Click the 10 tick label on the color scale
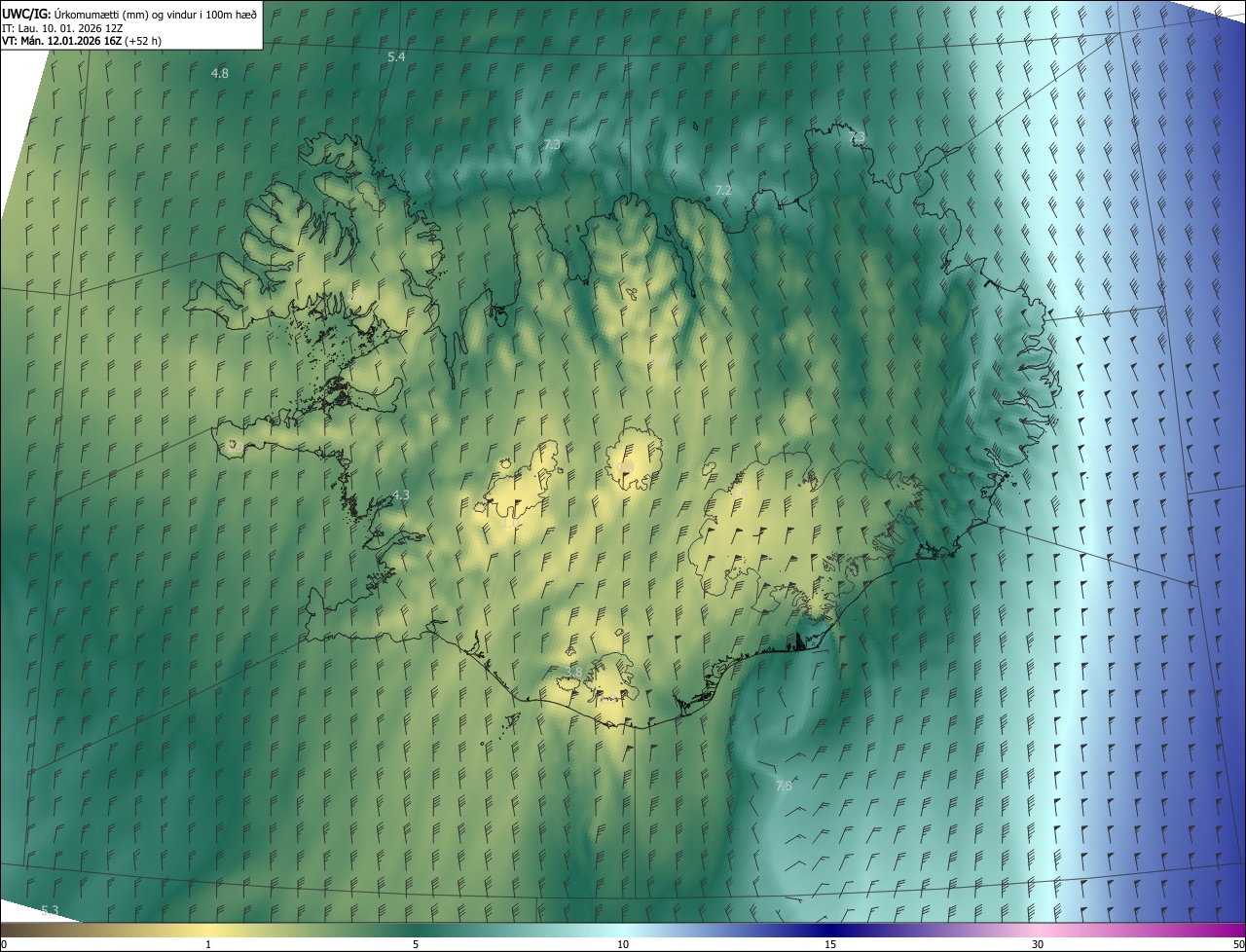The width and height of the screenshot is (1246, 952). pos(623,945)
